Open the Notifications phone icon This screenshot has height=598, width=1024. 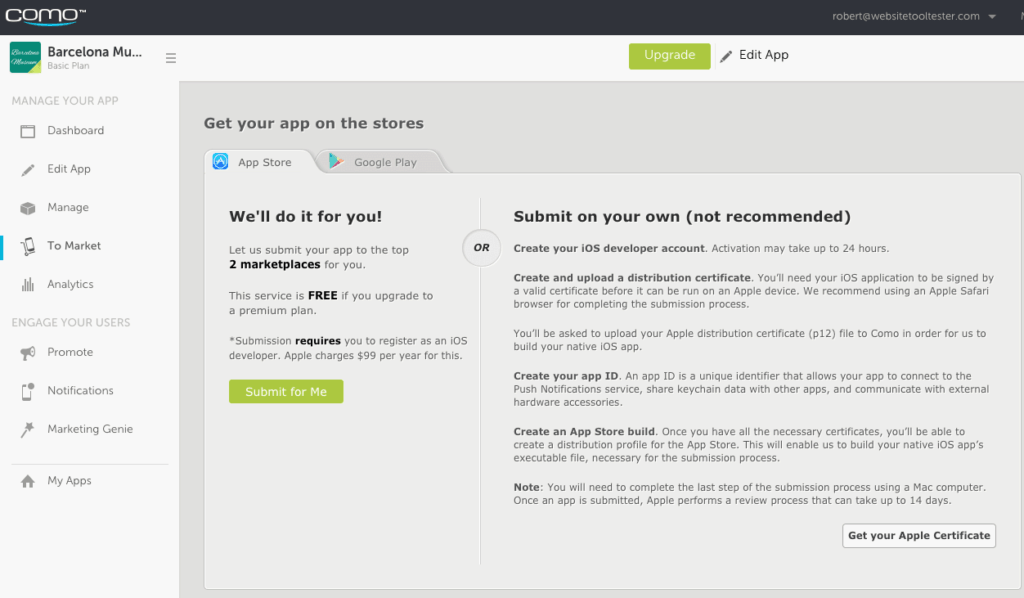(27, 391)
